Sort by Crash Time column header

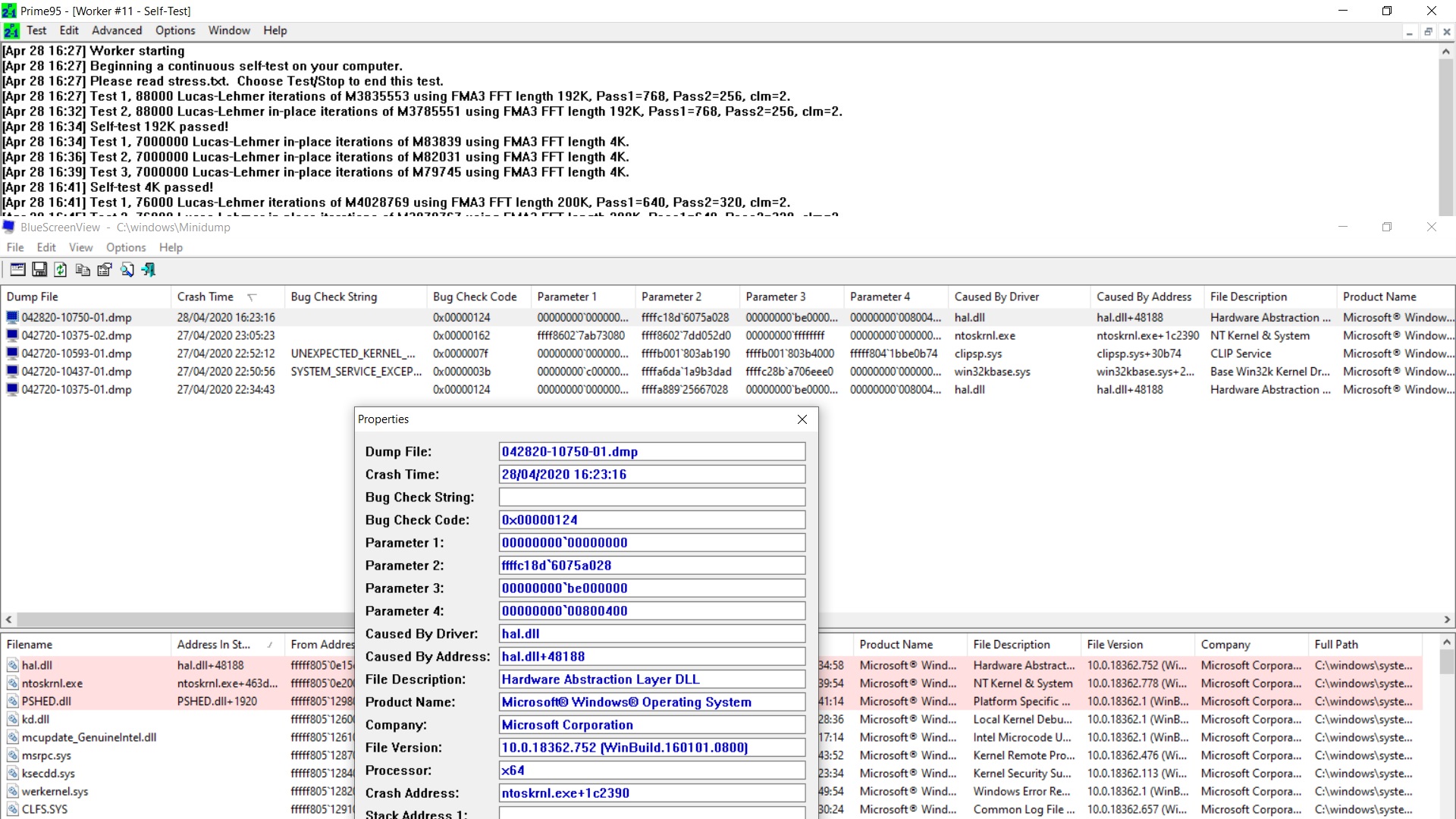click(227, 297)
